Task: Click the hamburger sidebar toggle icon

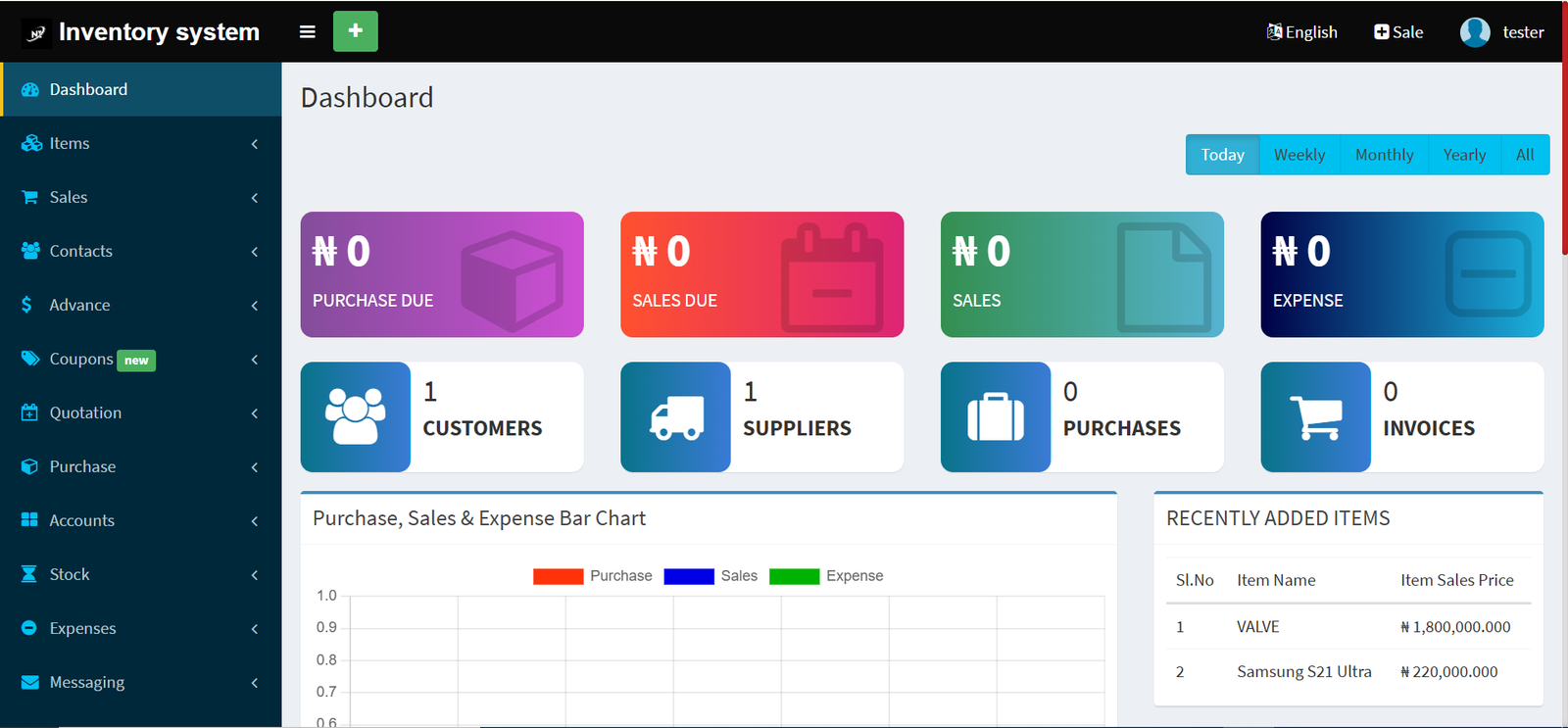Action: click(307, 31)
